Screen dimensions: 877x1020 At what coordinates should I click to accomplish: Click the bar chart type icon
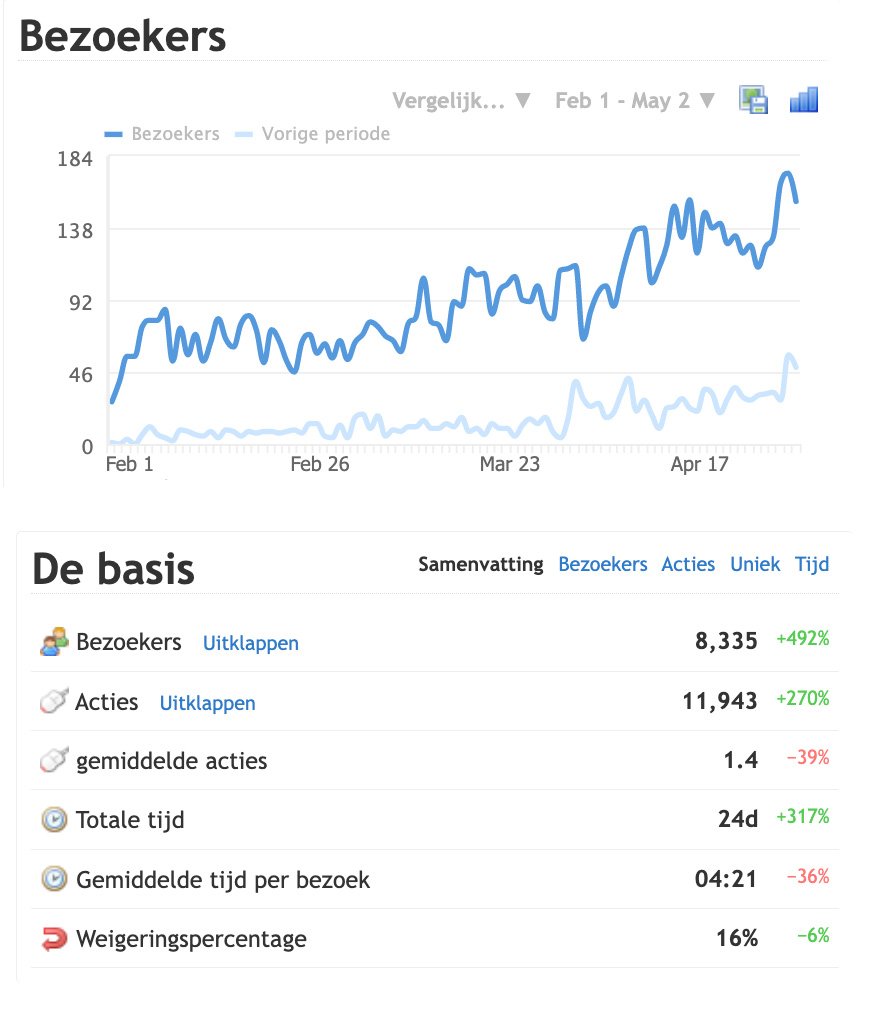[x=804, y=100]
